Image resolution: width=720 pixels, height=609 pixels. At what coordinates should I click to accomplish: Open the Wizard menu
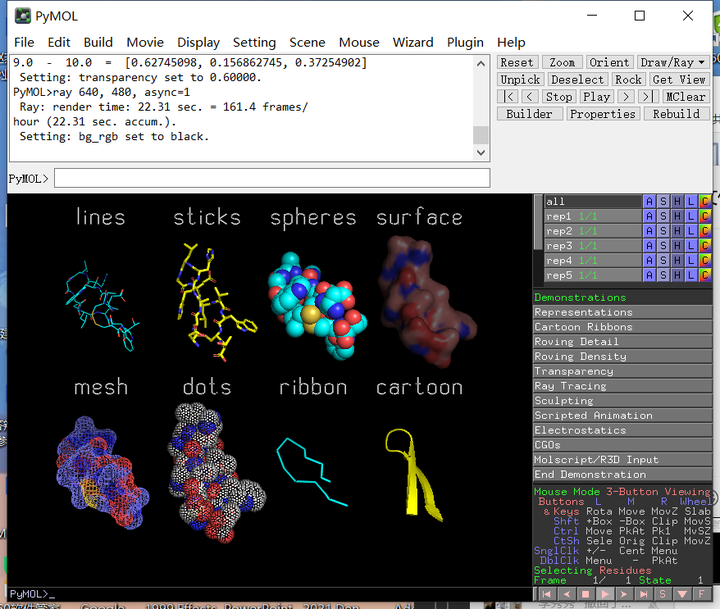pos(412,42)
